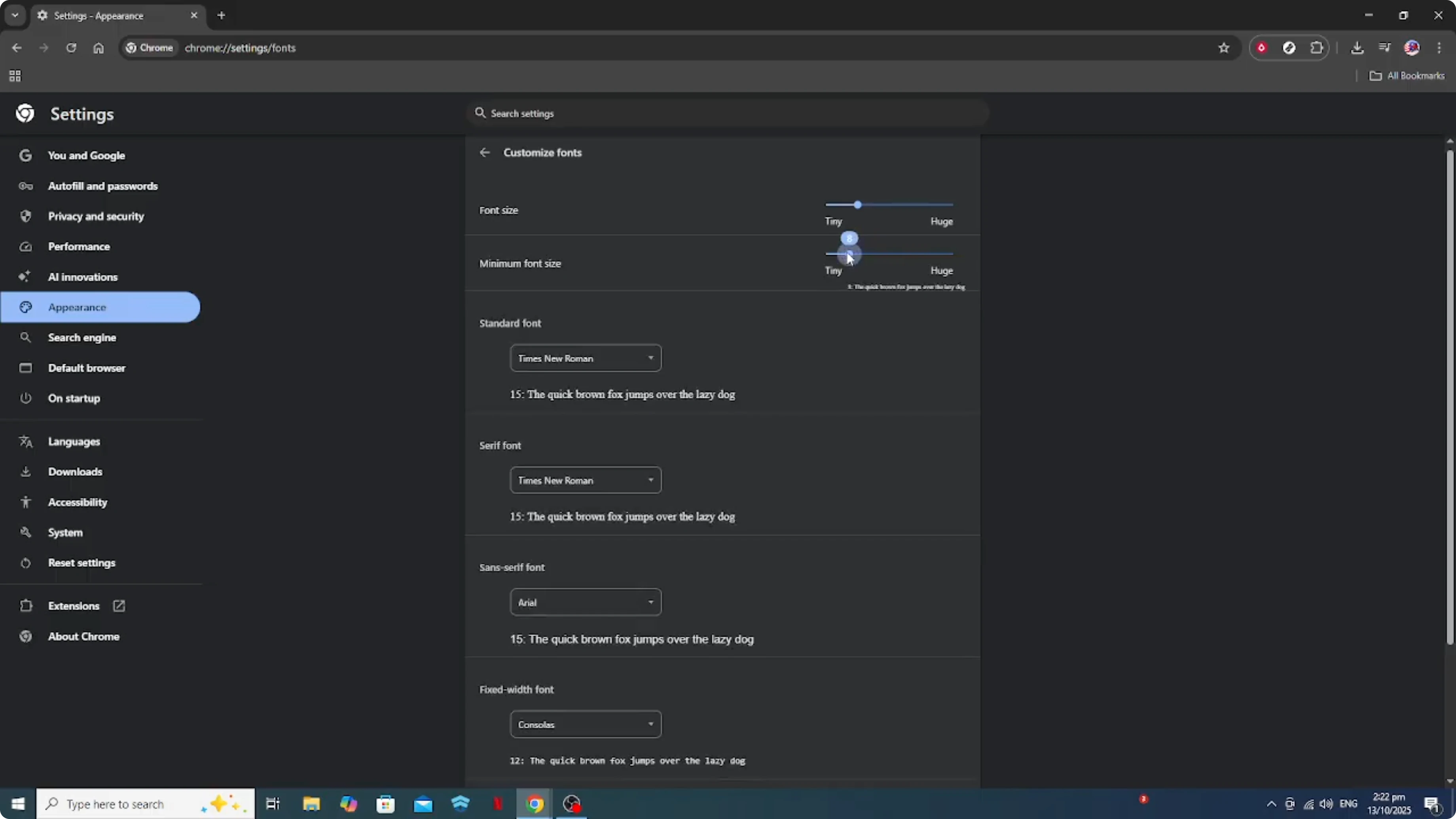
Task: Open a new tab with the plus icon
Action: click(x=221, y=16)
